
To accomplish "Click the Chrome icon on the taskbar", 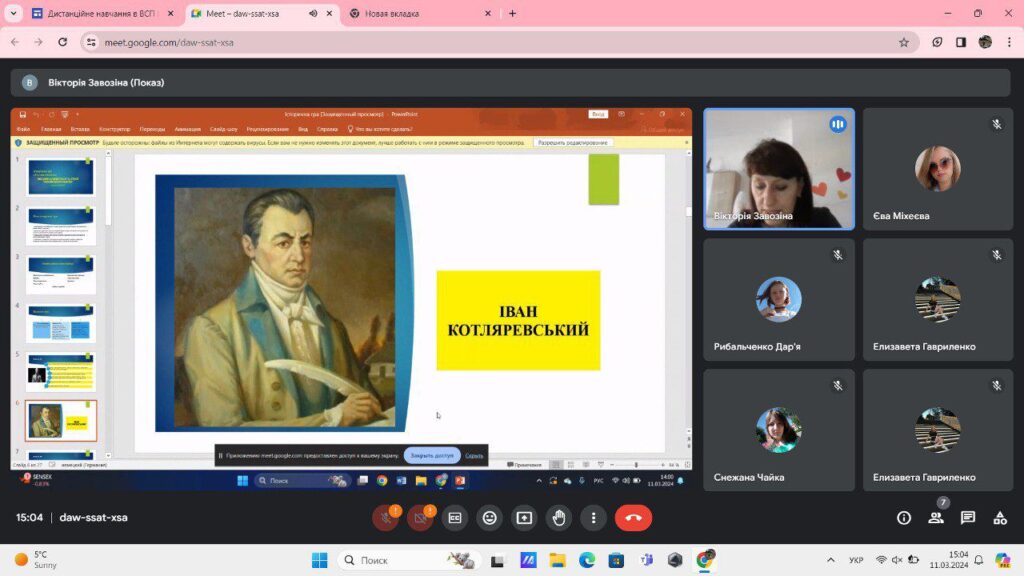I will pos(705,560).
